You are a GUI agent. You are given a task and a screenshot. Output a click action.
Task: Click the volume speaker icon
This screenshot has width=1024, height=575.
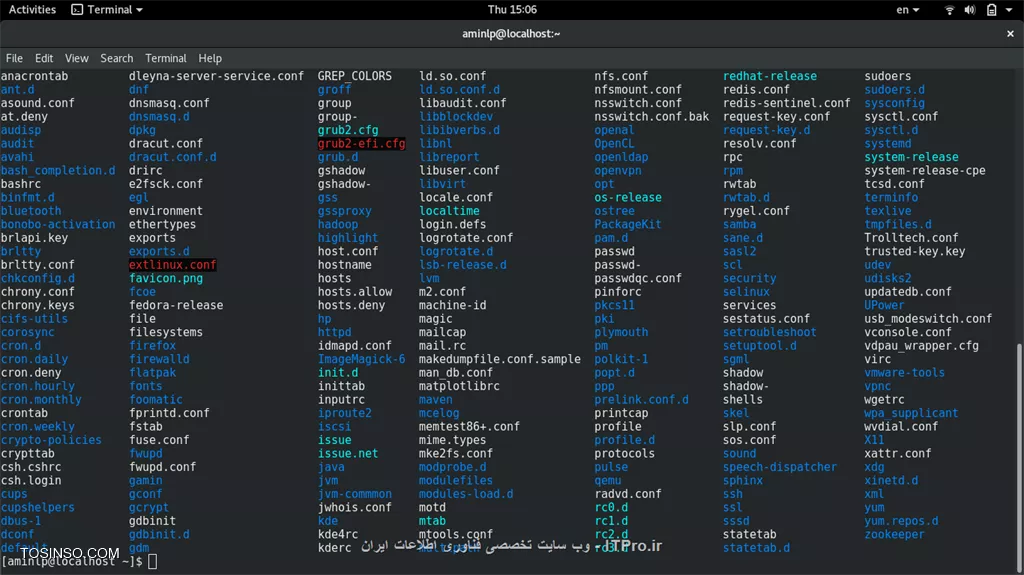pos(970,10)
